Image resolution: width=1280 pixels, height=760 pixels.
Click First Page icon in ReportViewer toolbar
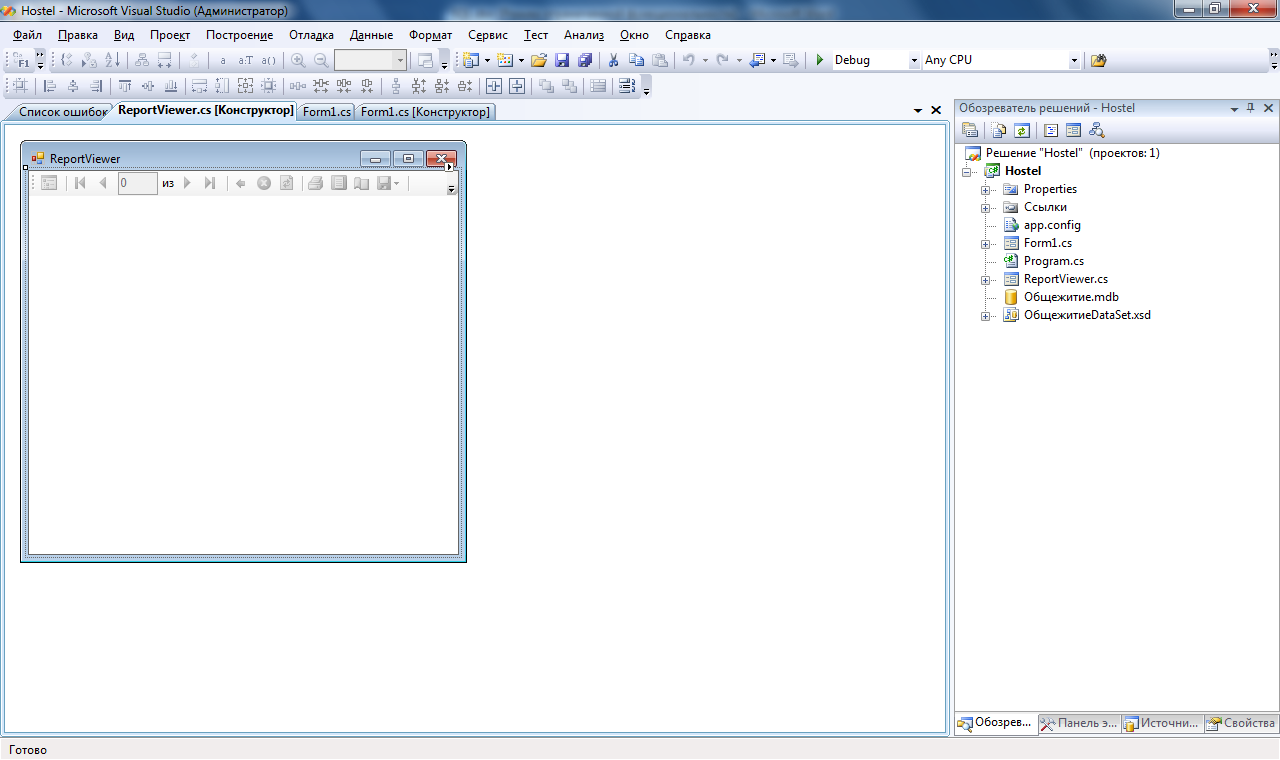coord(81,183)
